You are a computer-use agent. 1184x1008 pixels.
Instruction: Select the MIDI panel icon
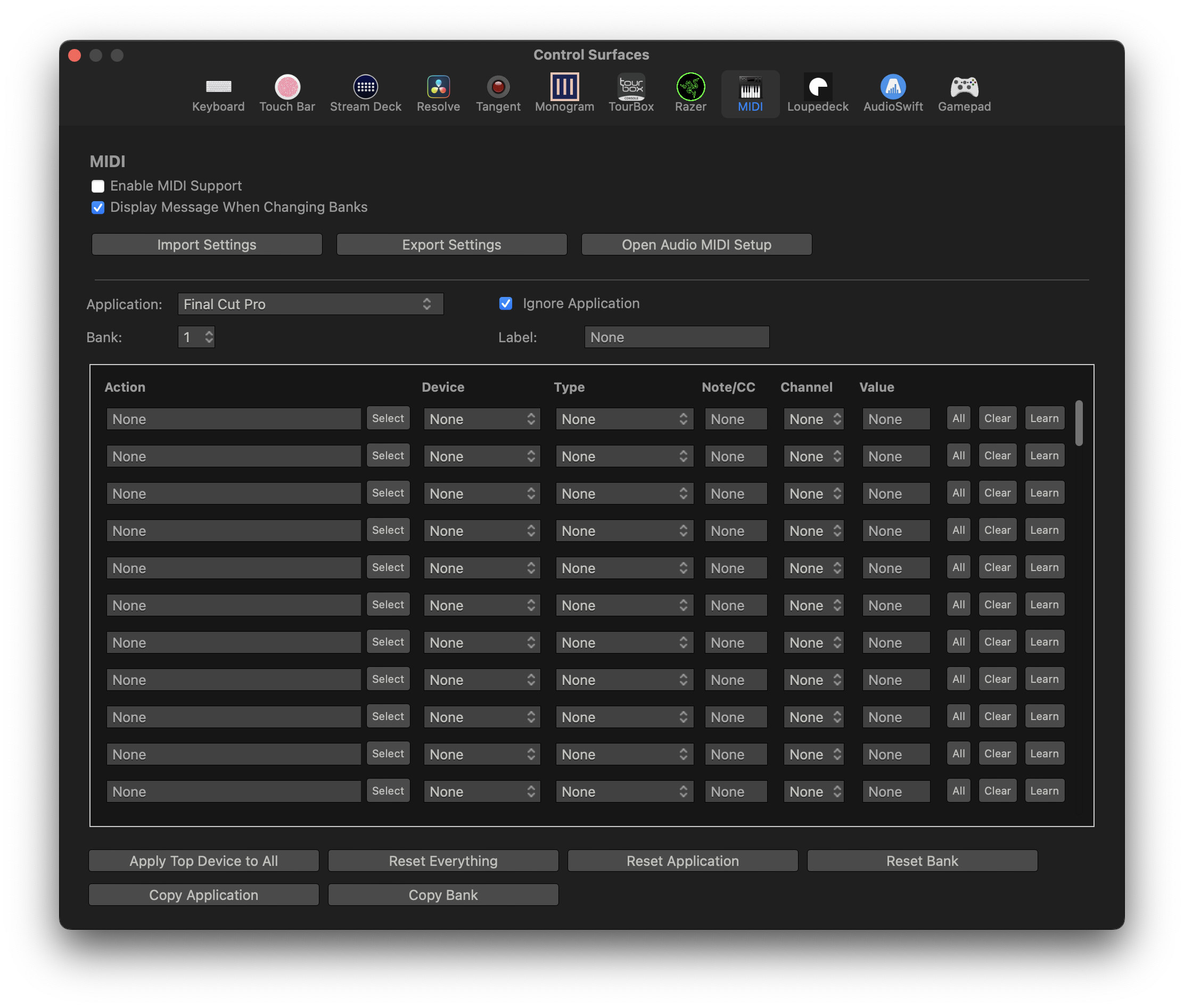[750, 94]
